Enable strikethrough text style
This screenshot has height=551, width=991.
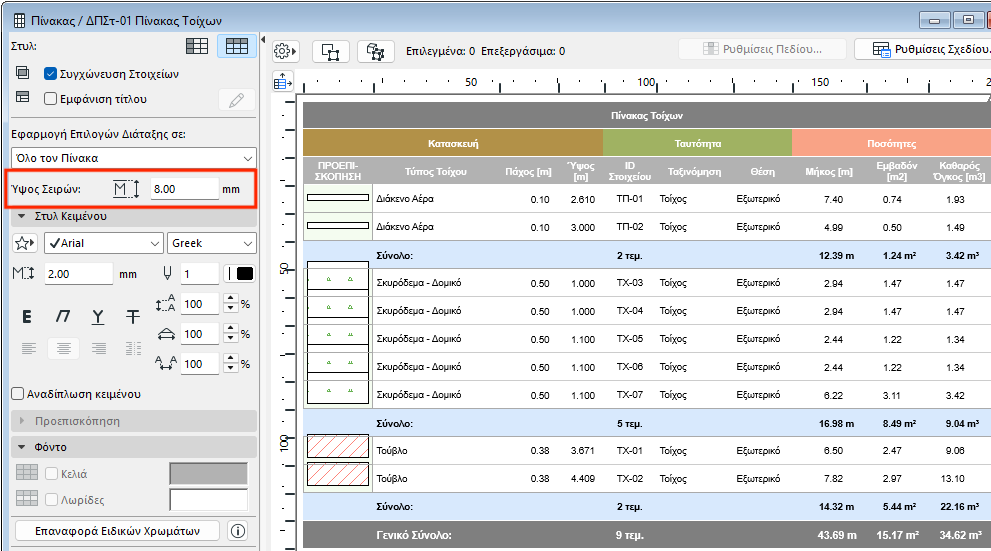pos(132,317)
